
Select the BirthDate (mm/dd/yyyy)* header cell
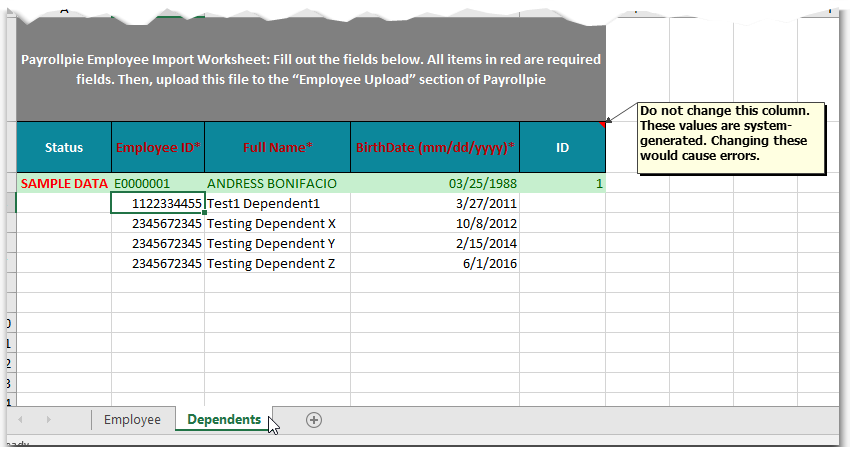click(435, 147)
